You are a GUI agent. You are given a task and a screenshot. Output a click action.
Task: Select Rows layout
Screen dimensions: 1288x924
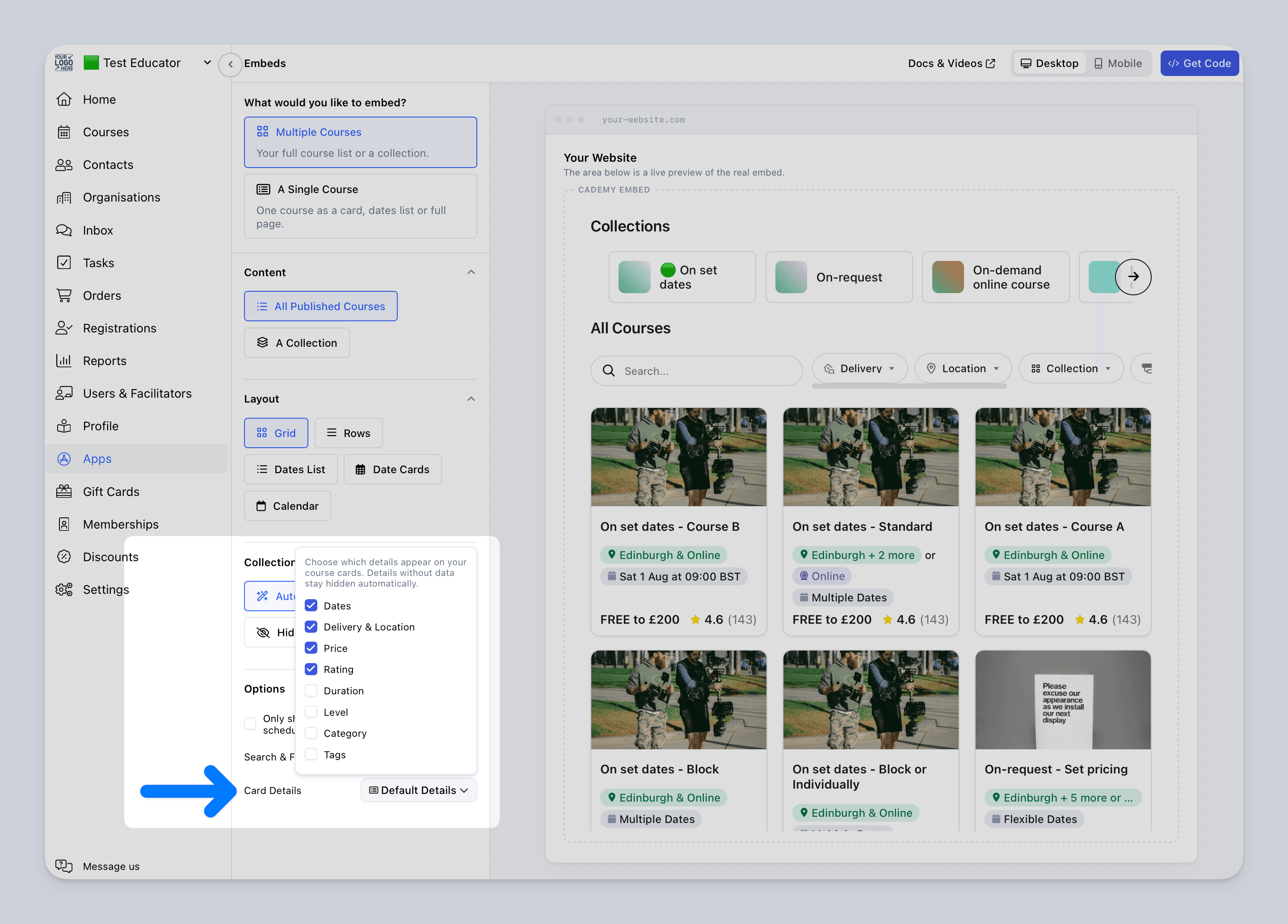pyautogui.click(x=349, y=433)
